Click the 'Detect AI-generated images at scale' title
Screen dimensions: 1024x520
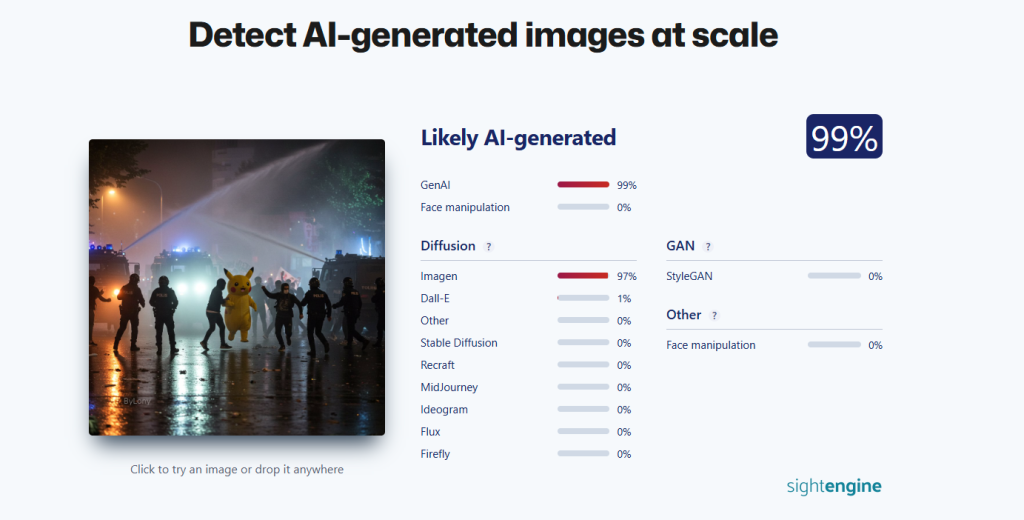pos(483,35)
